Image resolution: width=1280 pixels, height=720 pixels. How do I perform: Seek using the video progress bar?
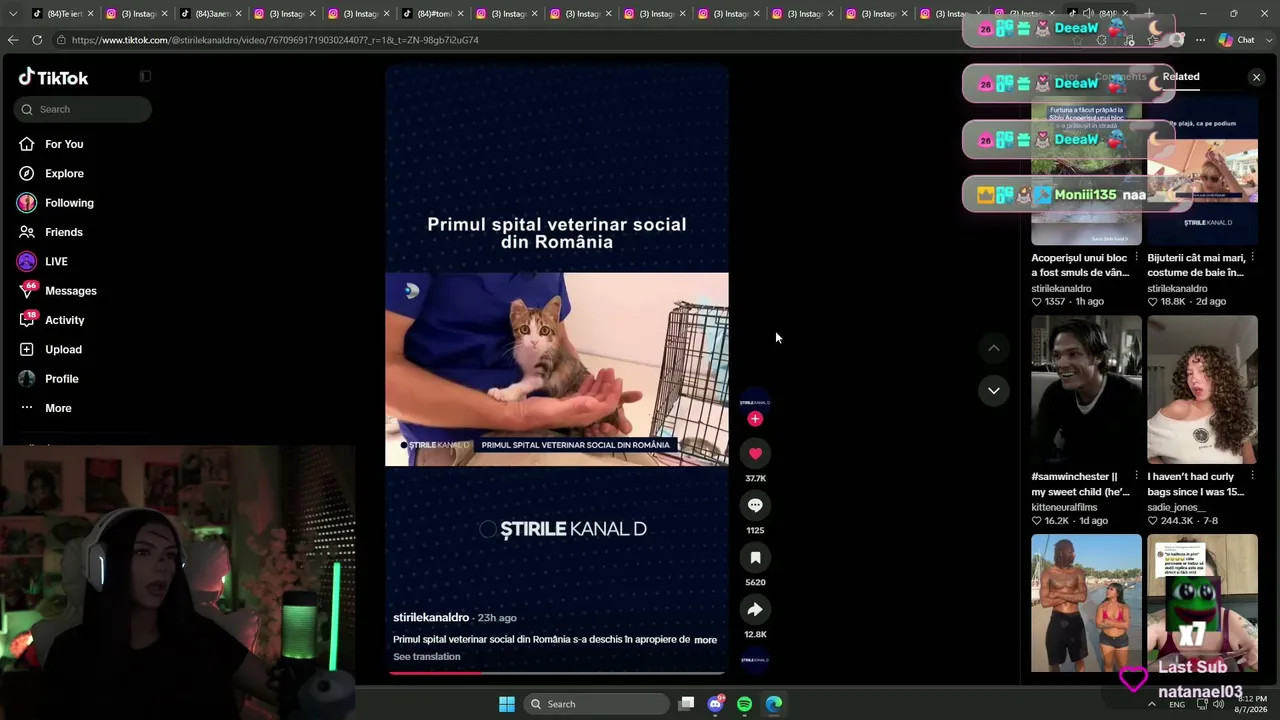pos(557,673)
